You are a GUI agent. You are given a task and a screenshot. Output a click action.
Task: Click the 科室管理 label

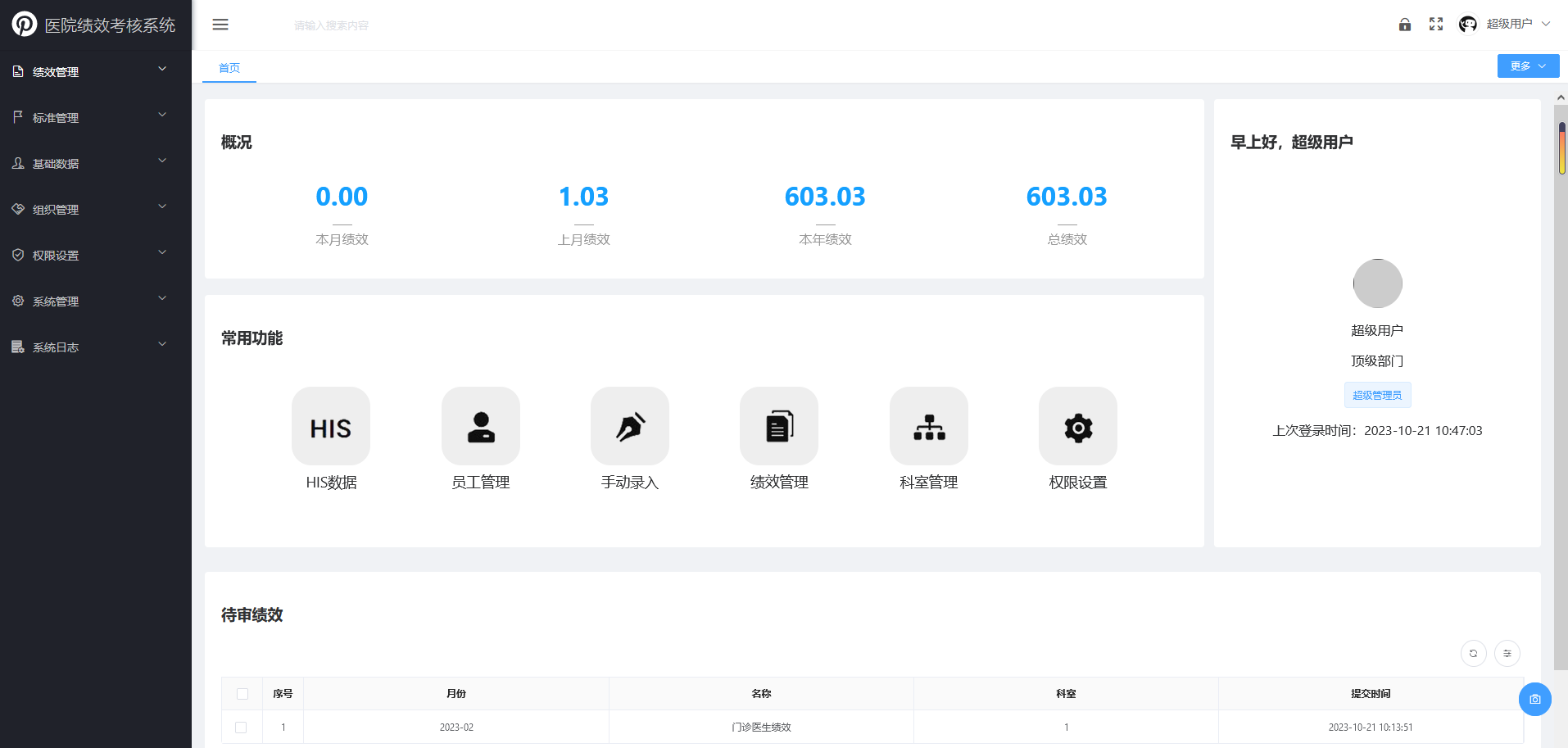point(929,483)
